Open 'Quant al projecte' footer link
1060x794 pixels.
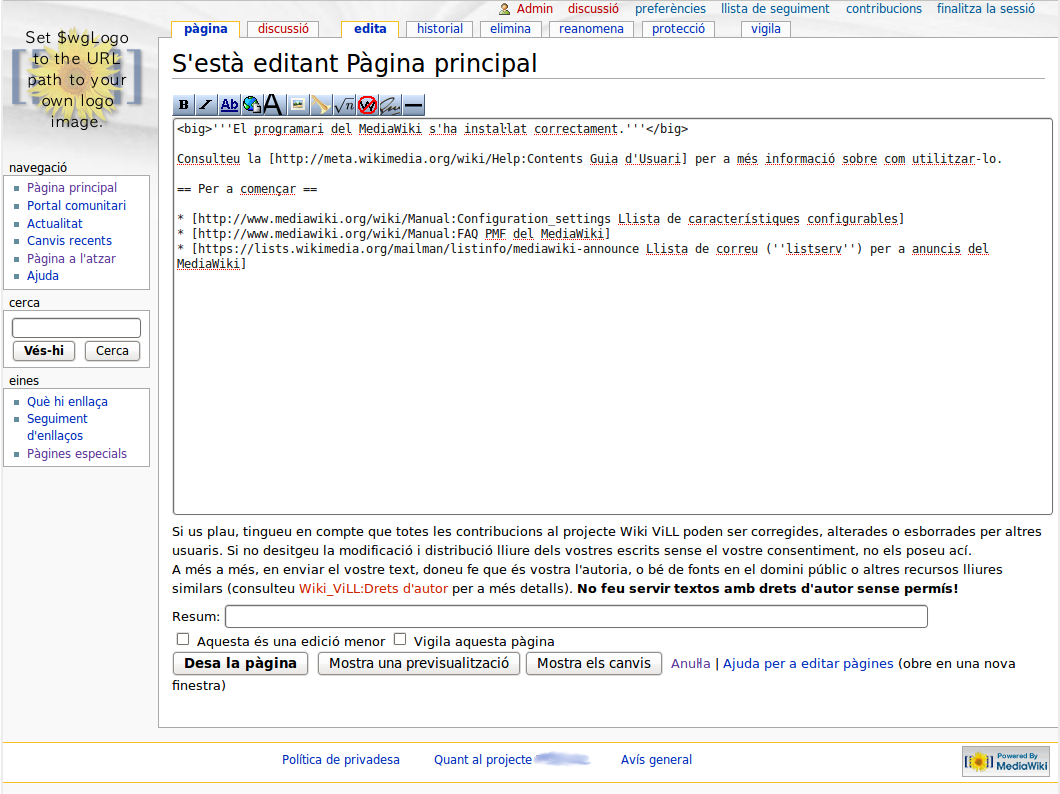tap(483, 760)
